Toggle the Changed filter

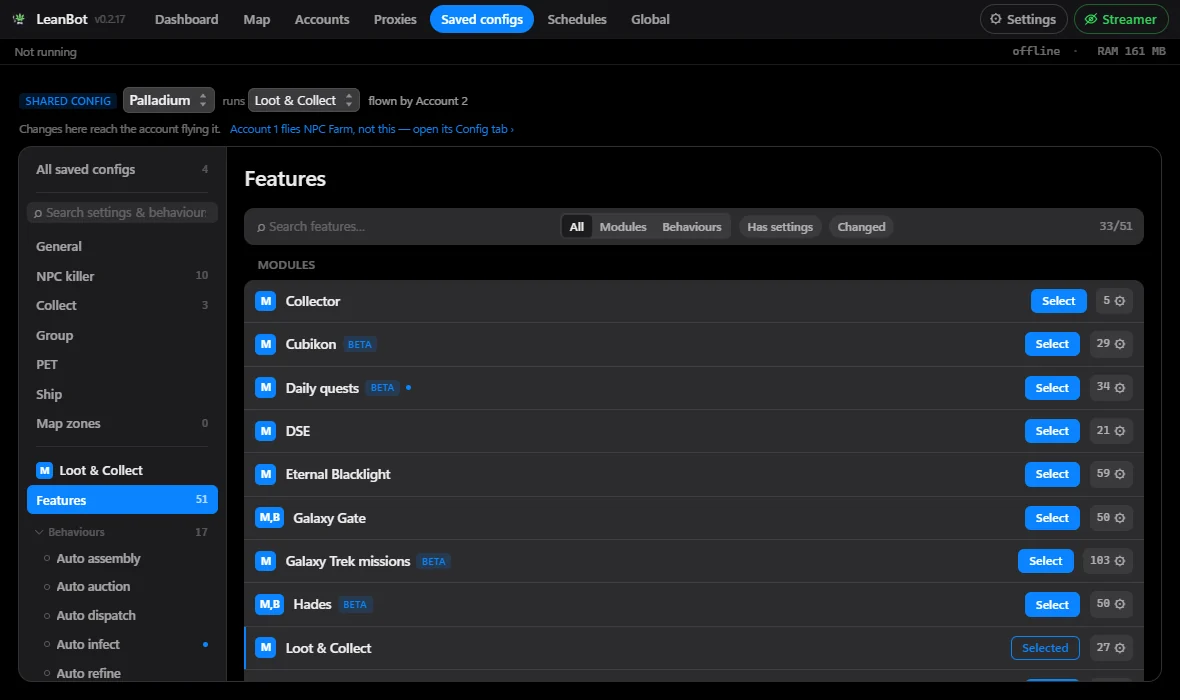pos(861,227)
